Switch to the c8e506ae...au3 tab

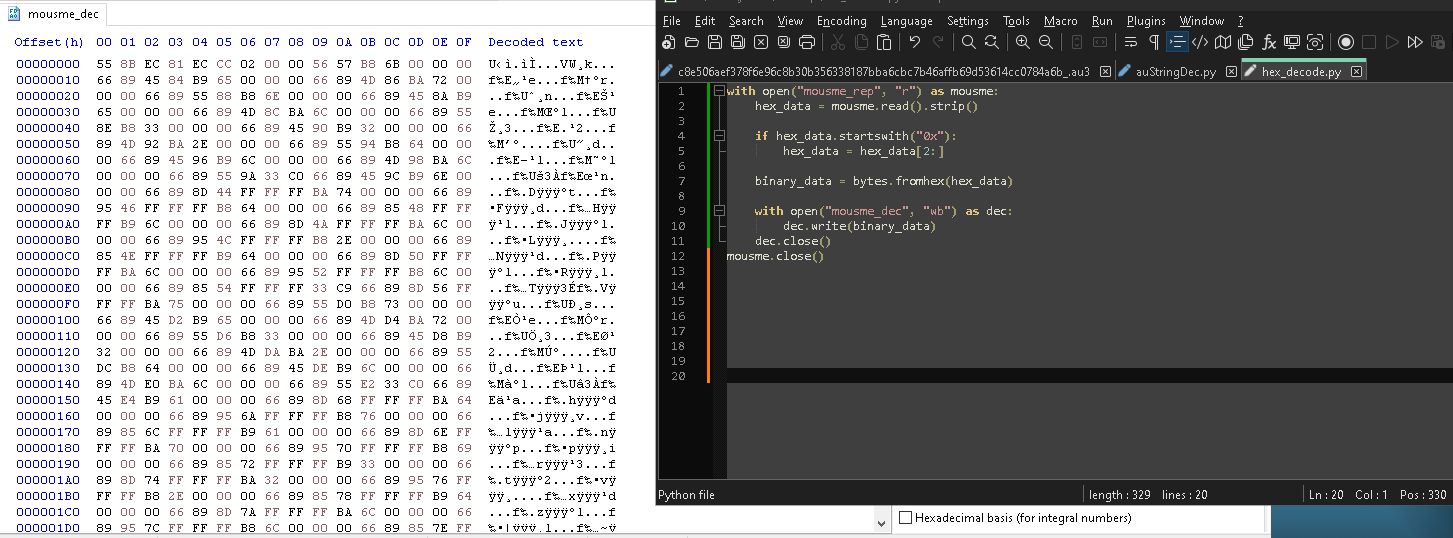point(885,72)
